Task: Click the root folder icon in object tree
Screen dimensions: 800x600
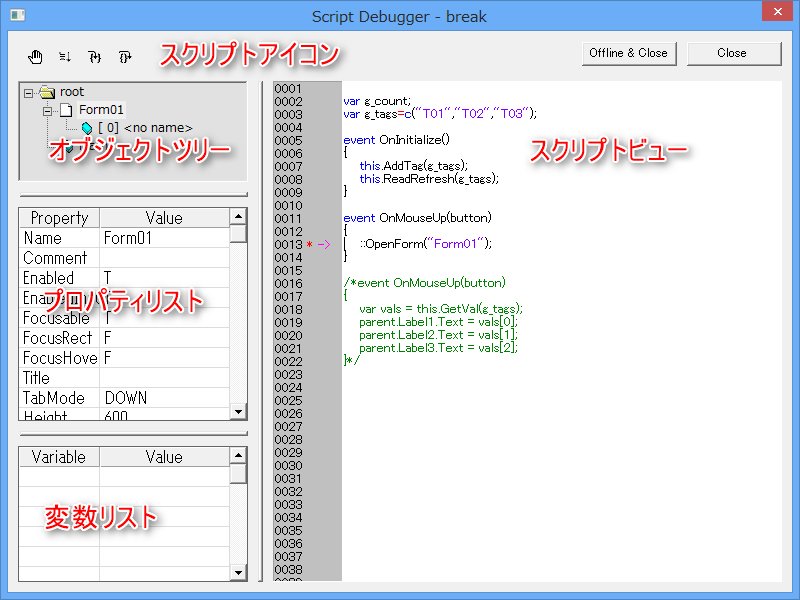Action: click(47, 91)
